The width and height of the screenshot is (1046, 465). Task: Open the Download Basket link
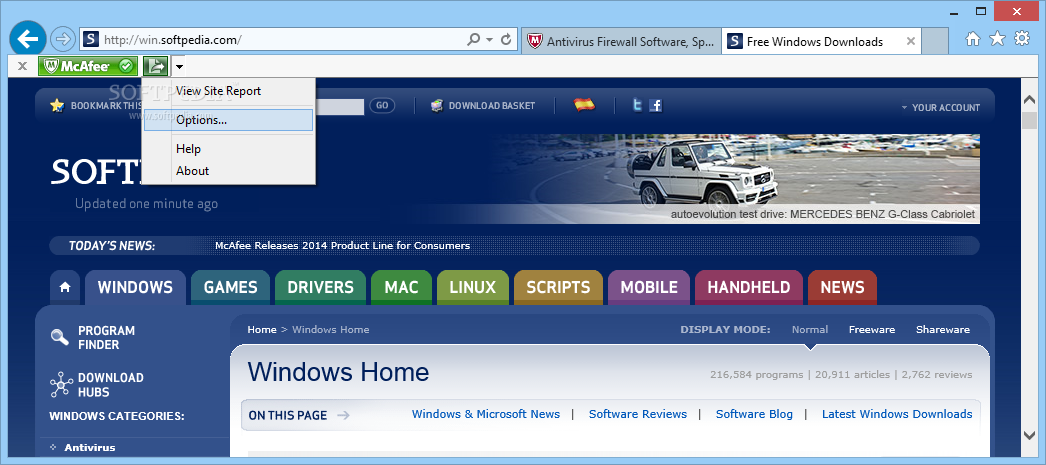492,105
